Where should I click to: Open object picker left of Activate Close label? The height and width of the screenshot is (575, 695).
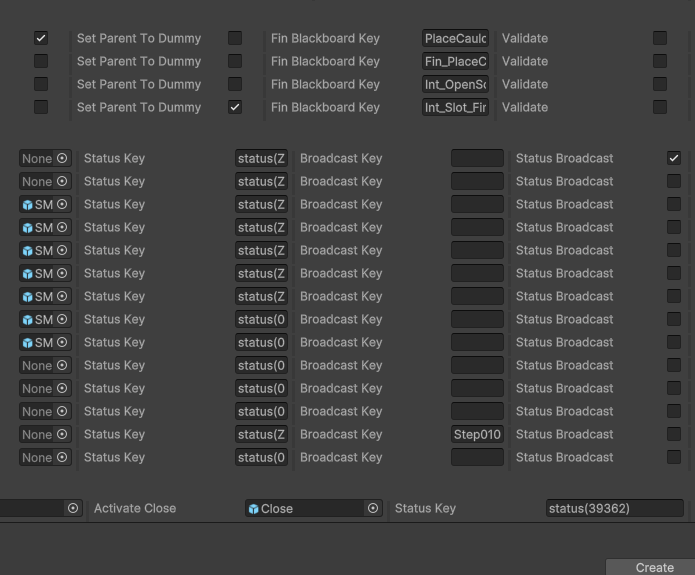pyautogui.click(x=73, y=509)
